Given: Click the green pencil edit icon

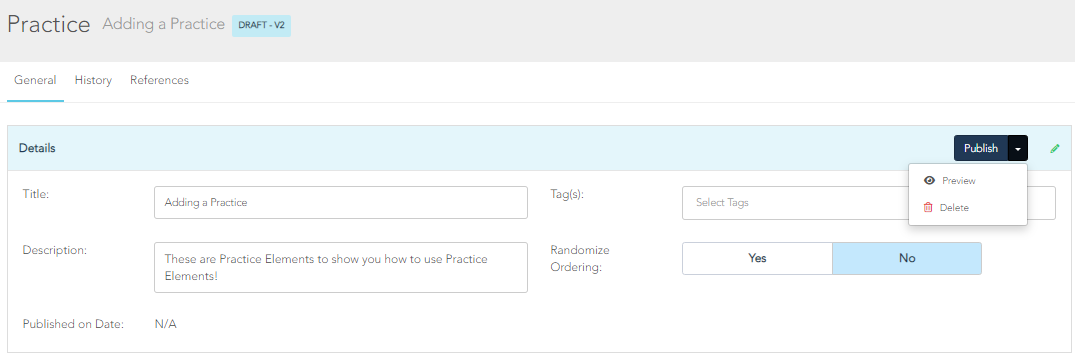Looking at the screenshot, I should click(x=1054, y=148).
